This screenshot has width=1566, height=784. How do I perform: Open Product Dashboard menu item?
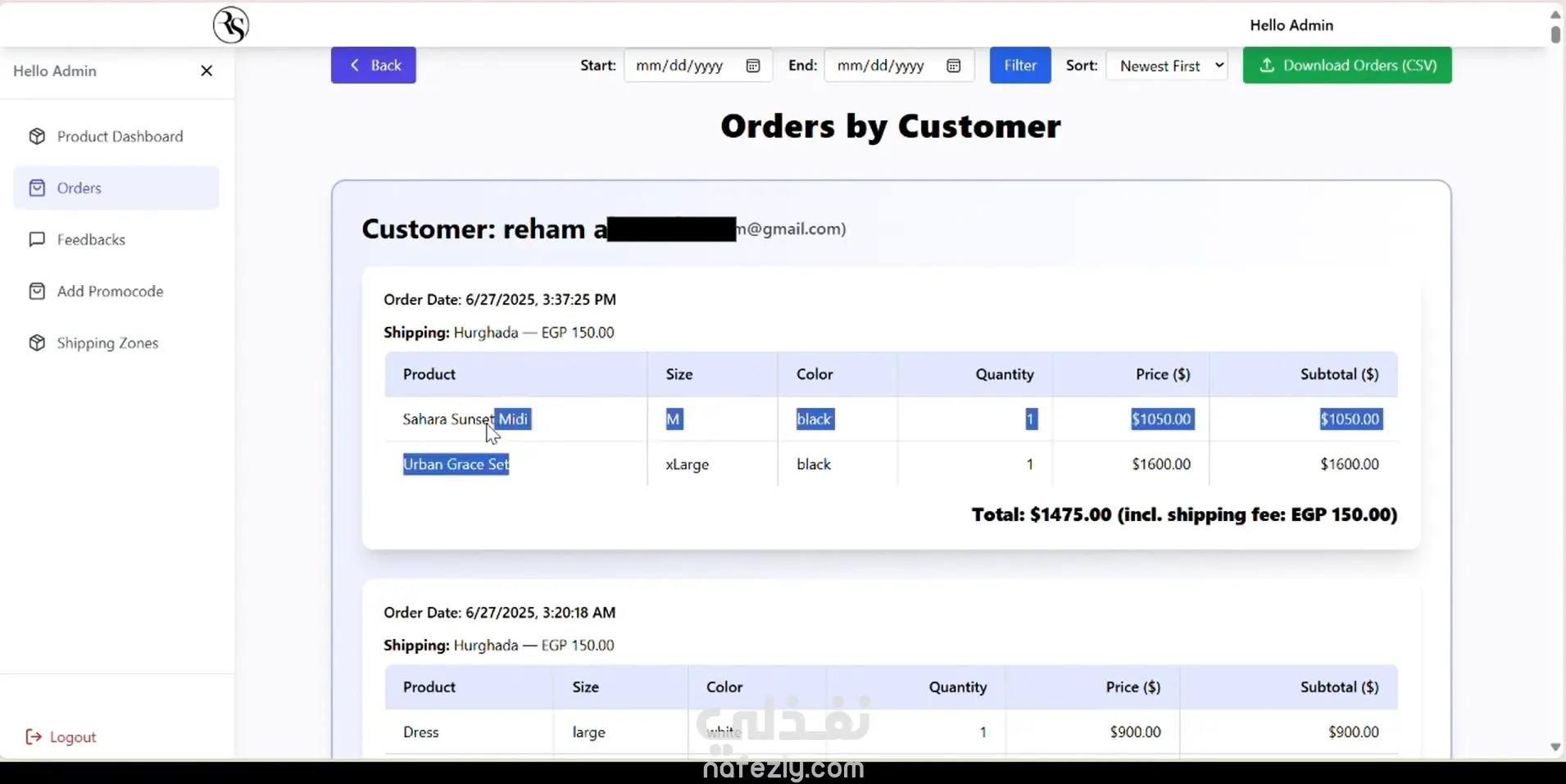coord(116,137)
